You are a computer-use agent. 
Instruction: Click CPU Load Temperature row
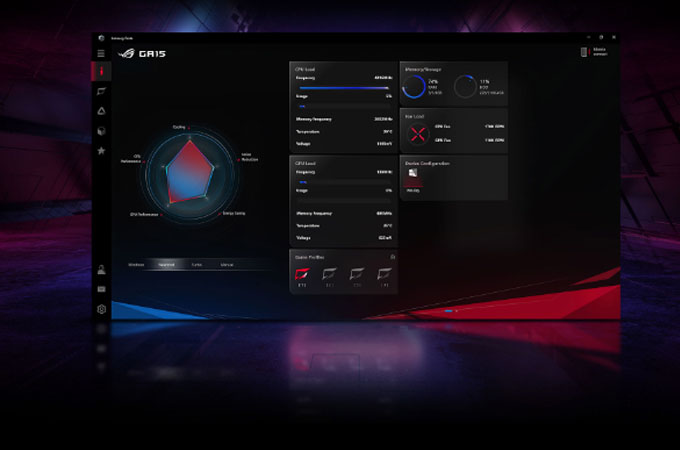click(344, 131)
